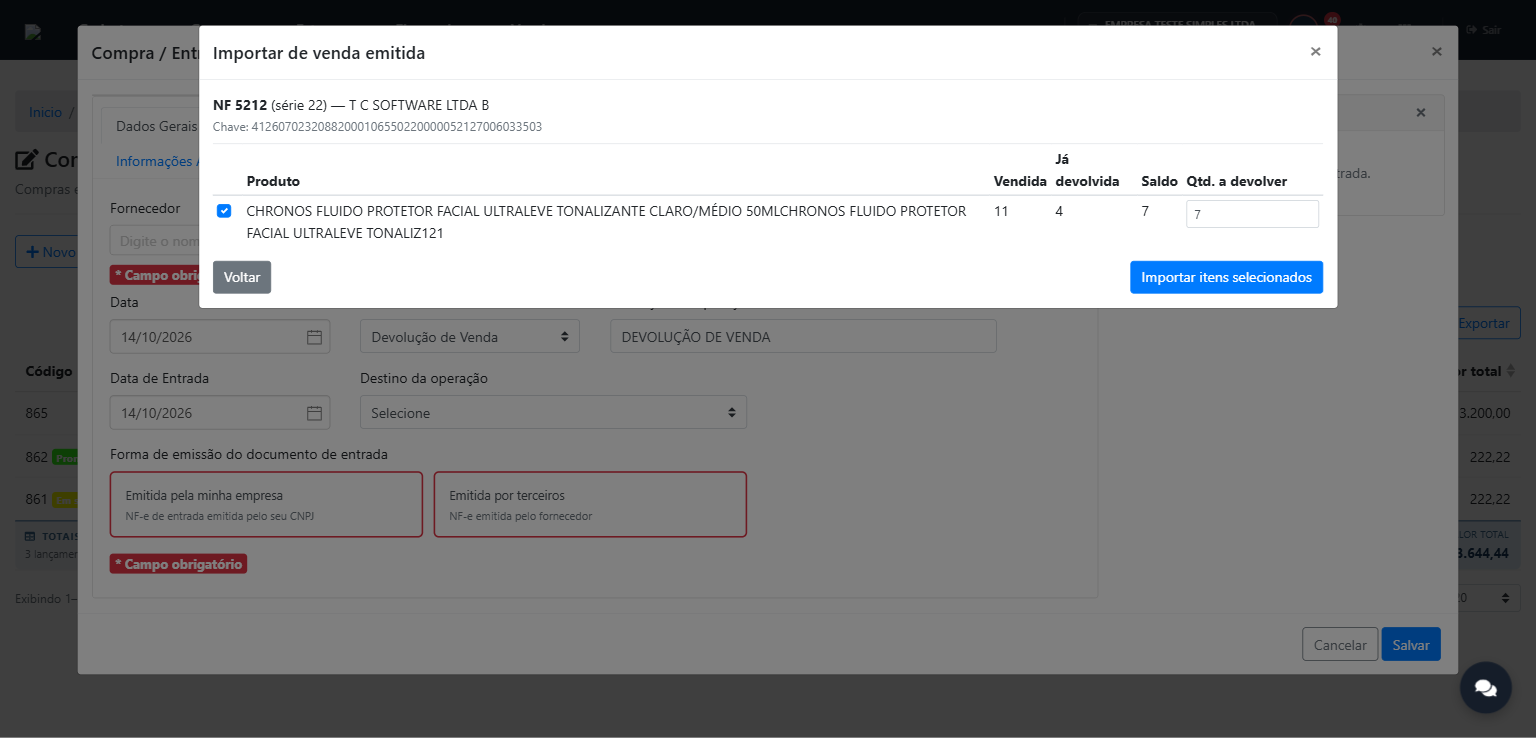Image resolution: width=1536 pixels, height=738 pixels.
Task: Click the Qtd. a devolver quantity field
Action: point(1252,214)
